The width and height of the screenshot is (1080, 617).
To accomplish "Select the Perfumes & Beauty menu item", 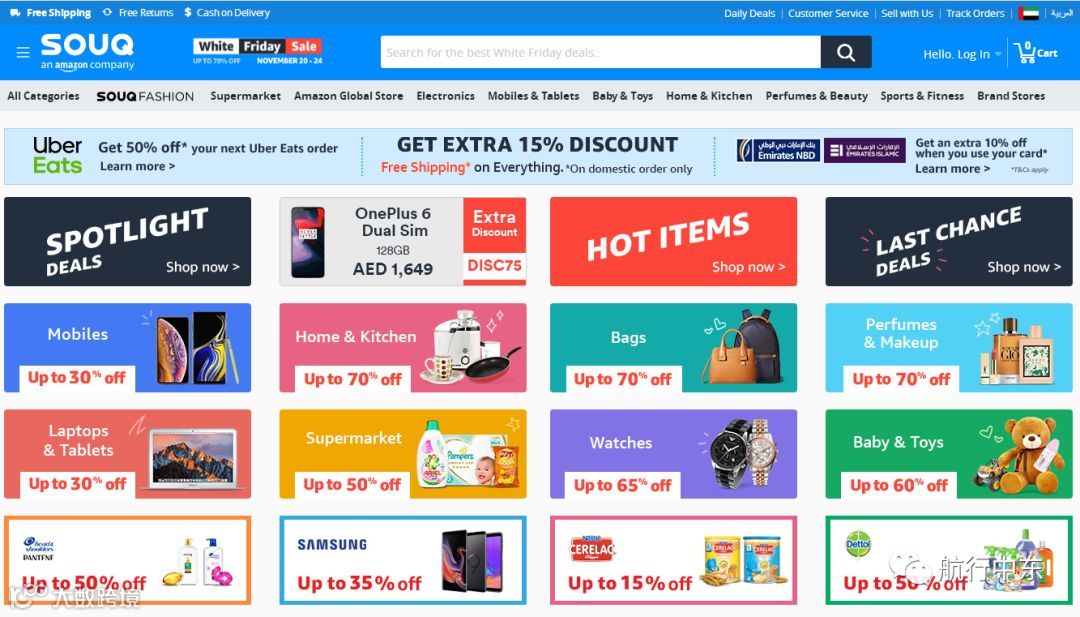I will (816, 96).
